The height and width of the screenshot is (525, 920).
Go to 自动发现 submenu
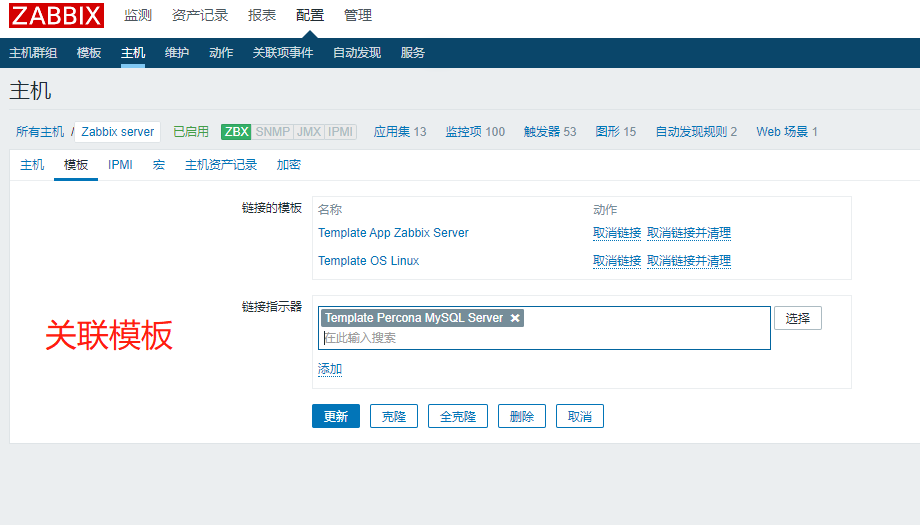[357, 53]
